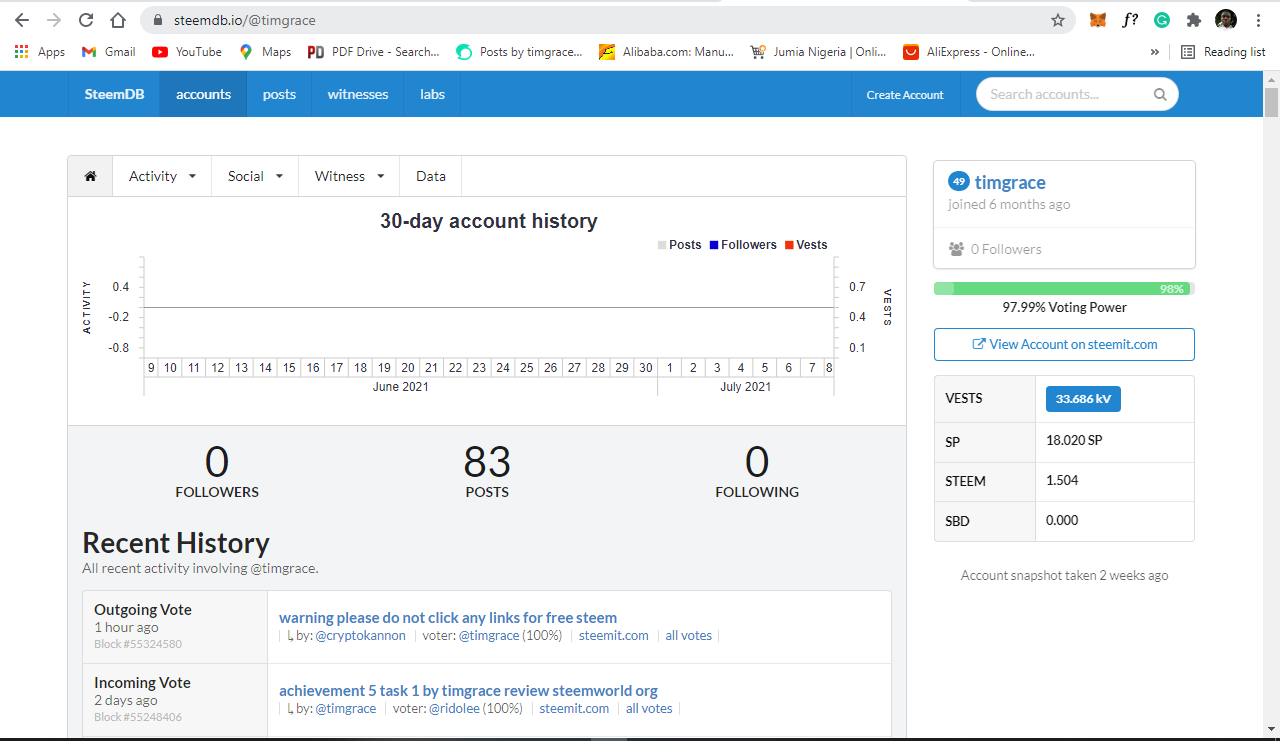View all votes for the achievement 5 post
The height and width of the screenshot is (741, 1280).
(x=649, y=709)
